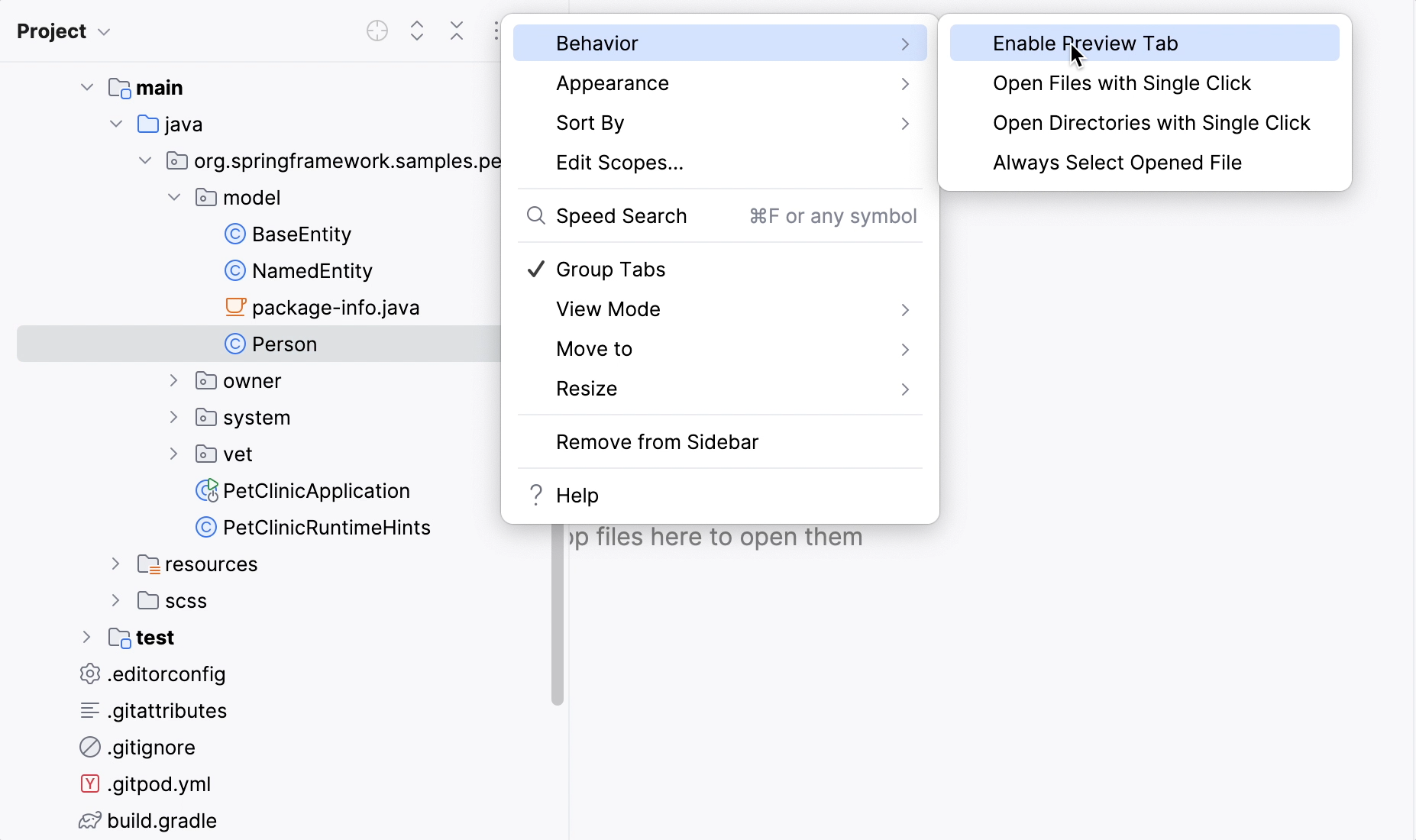Toggle the Group Tabs option
This screenshot has width=1416, height=840.
609,269
